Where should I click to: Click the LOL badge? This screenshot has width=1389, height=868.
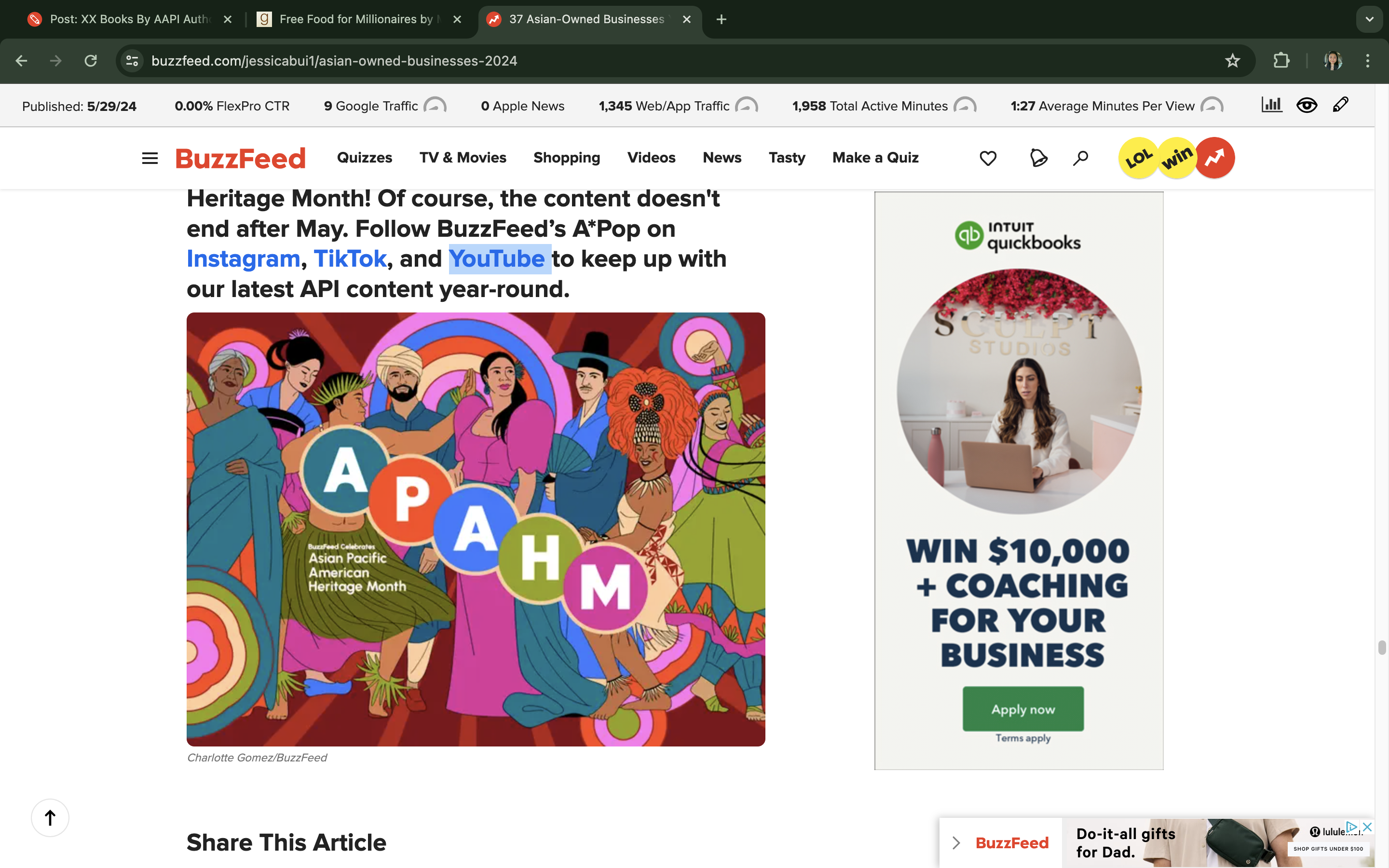coord(1139,158)
